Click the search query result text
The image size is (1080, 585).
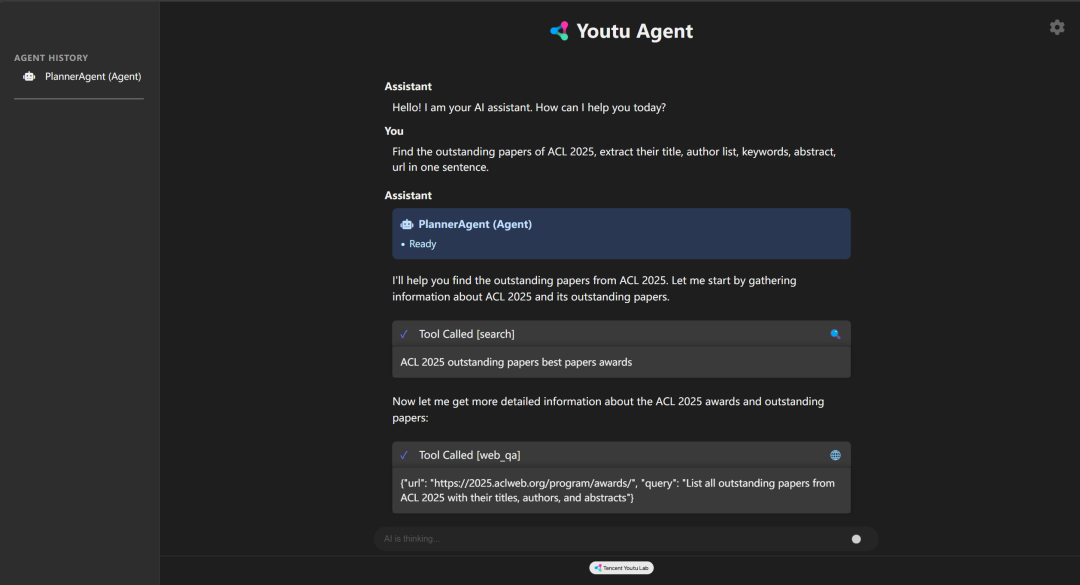[x=516, y=362]
